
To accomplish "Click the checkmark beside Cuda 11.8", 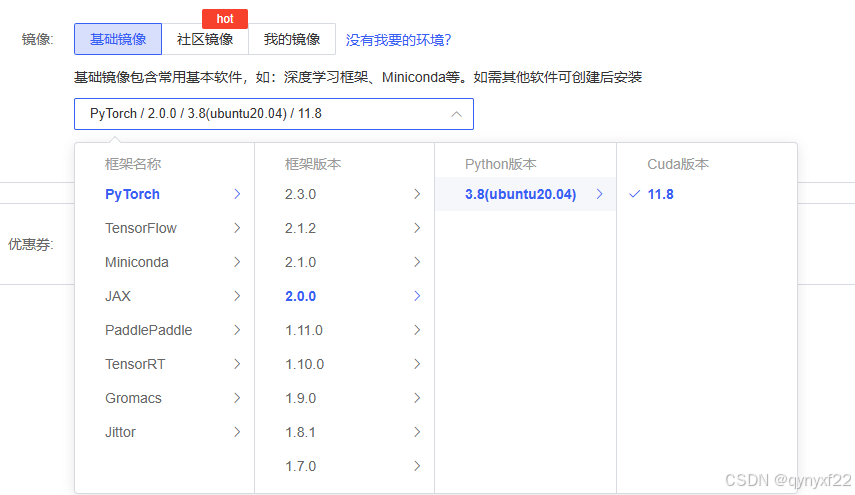I will (634, 194).
